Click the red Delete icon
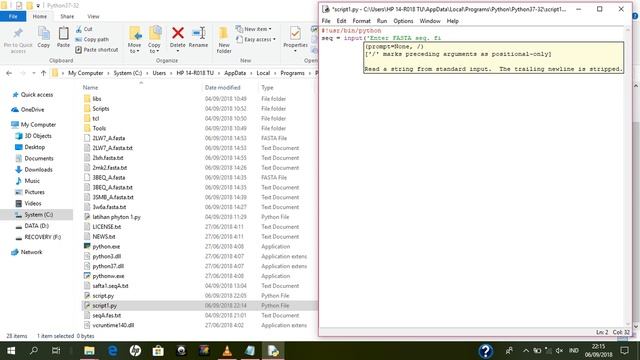Image resolution: width=640 pixels, height=360 pixels. click(x=178, y=33)
